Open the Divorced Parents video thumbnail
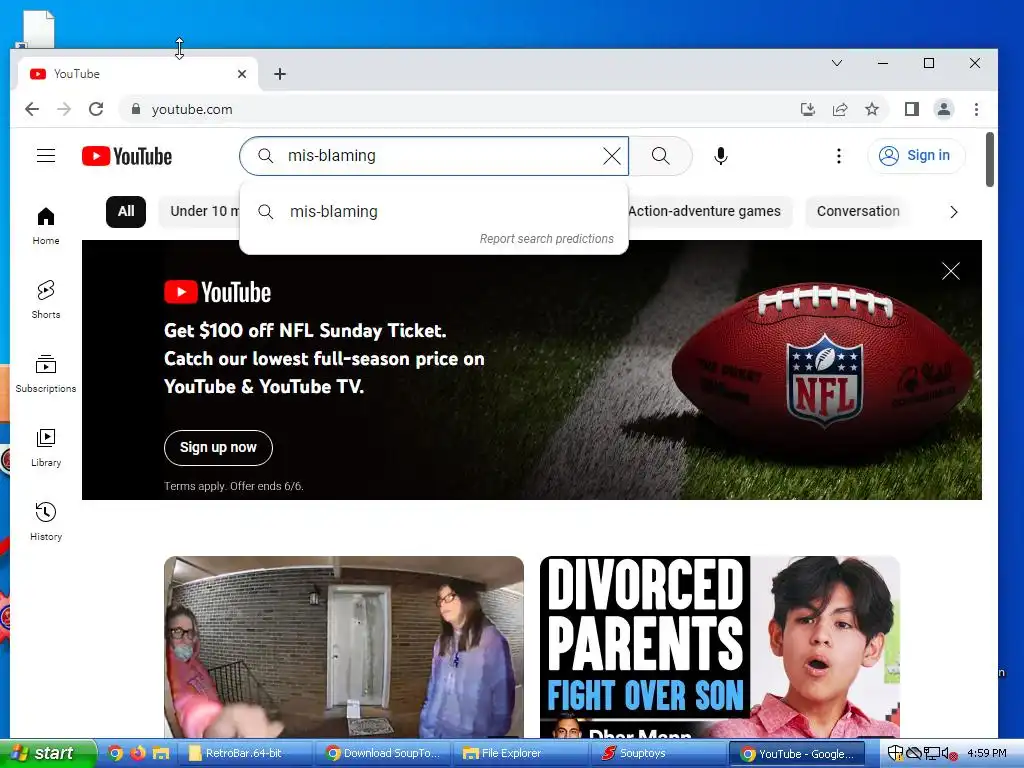The image size is (1024, 768). tap(720, 647)
